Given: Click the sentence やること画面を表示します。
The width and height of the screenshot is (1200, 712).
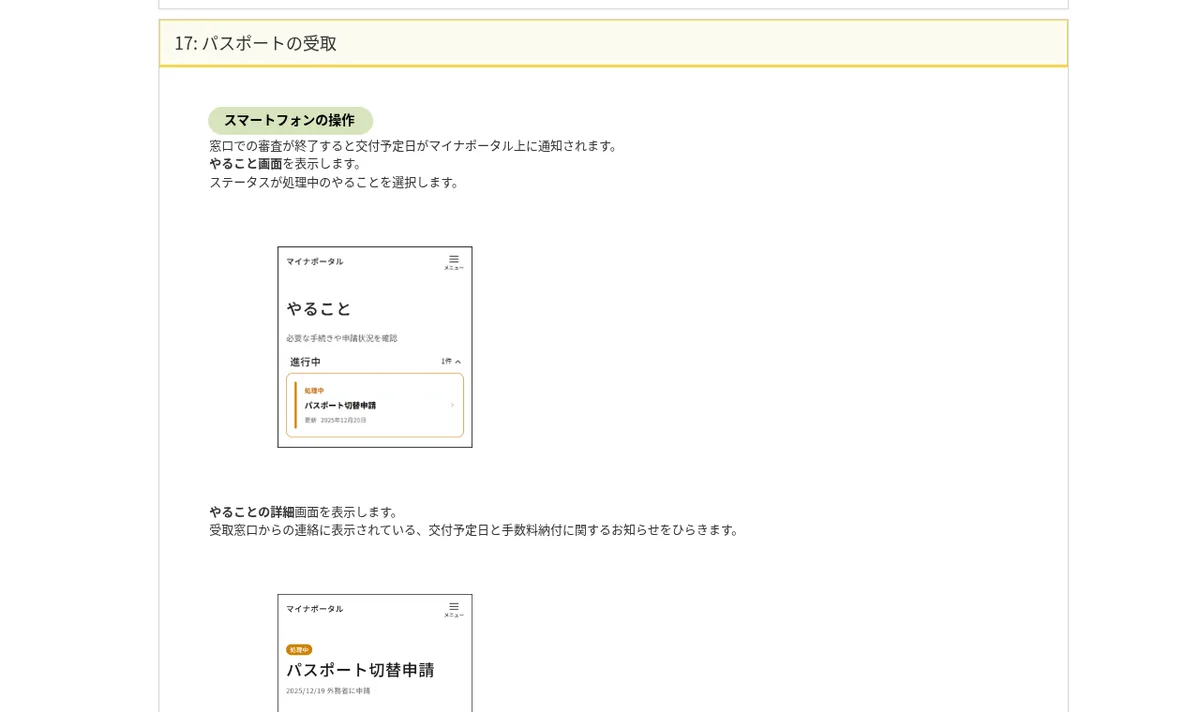Looking at the screenshot, I should 287,164.
